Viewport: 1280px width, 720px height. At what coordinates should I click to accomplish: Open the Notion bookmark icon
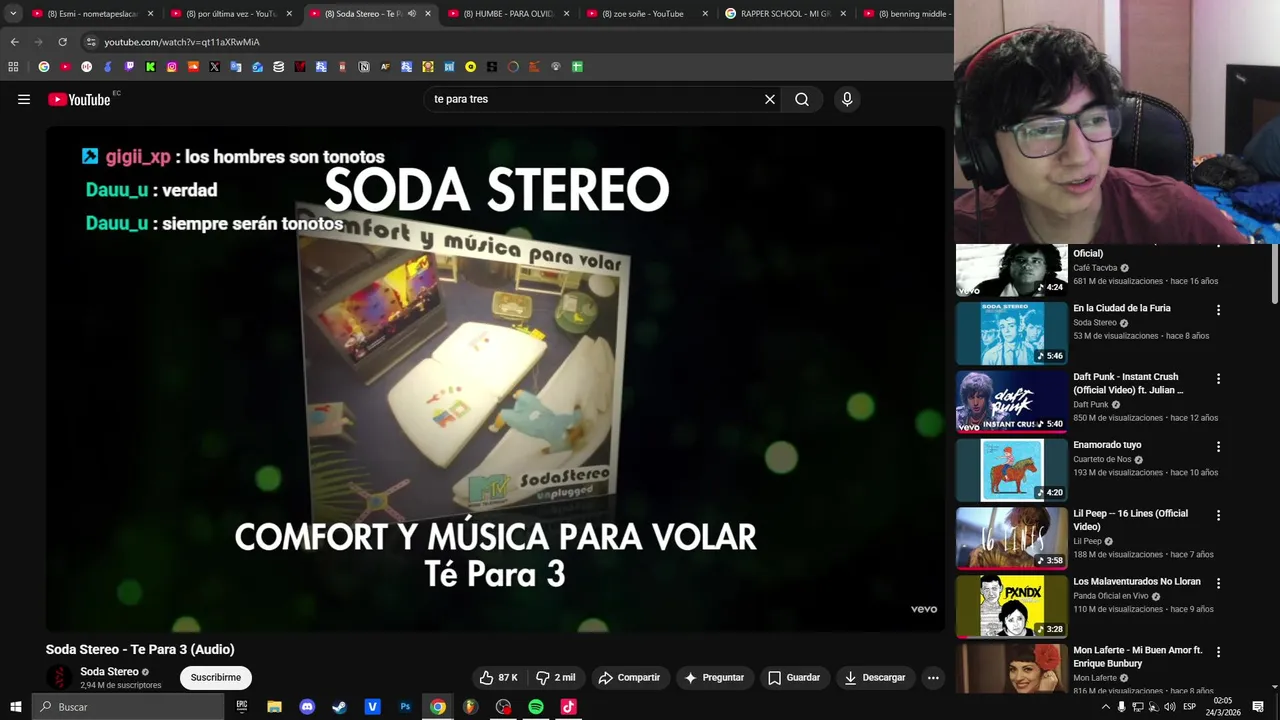pos(364,67)
